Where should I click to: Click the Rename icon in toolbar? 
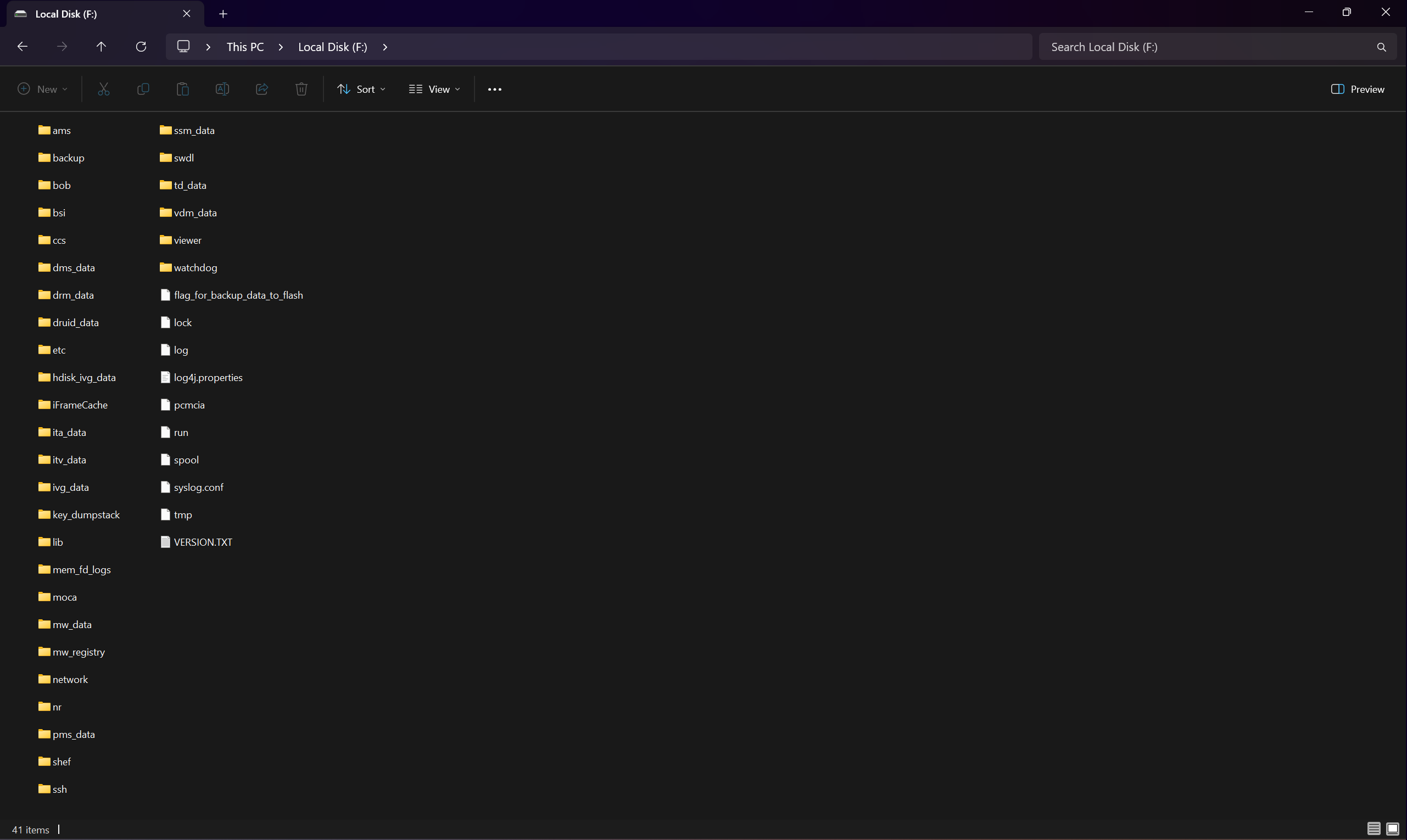pos(222,89)
